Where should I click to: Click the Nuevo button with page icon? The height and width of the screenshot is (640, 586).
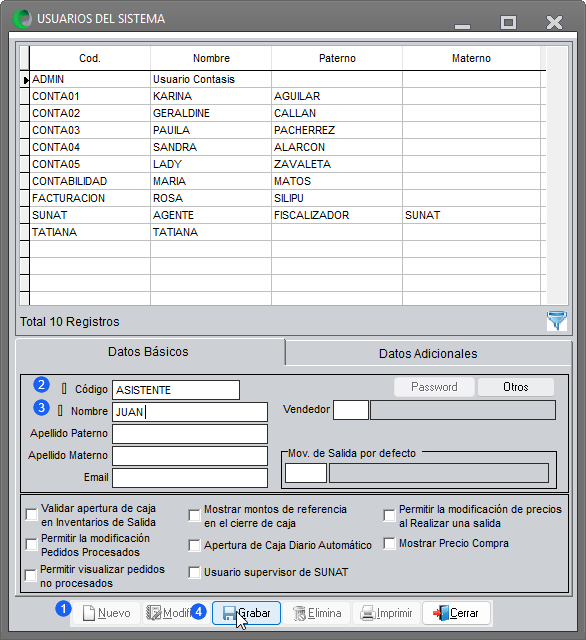(x=106, y=613)
